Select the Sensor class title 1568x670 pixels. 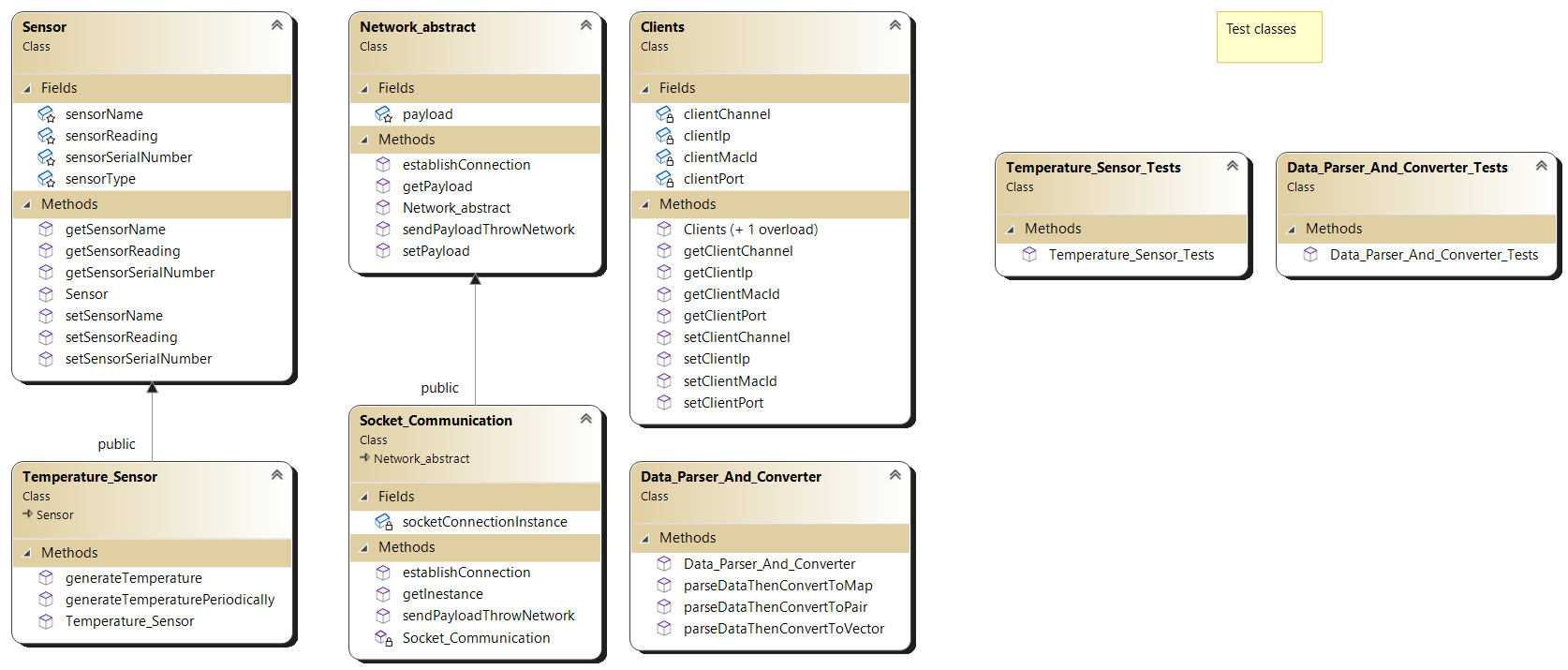(x=44, y=27)
